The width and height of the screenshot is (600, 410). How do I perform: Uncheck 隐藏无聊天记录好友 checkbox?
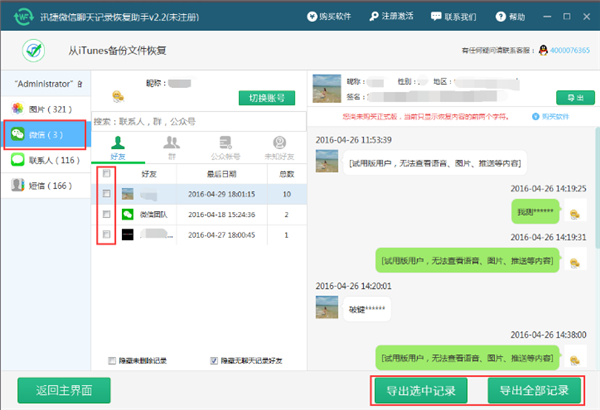[214, 361]
